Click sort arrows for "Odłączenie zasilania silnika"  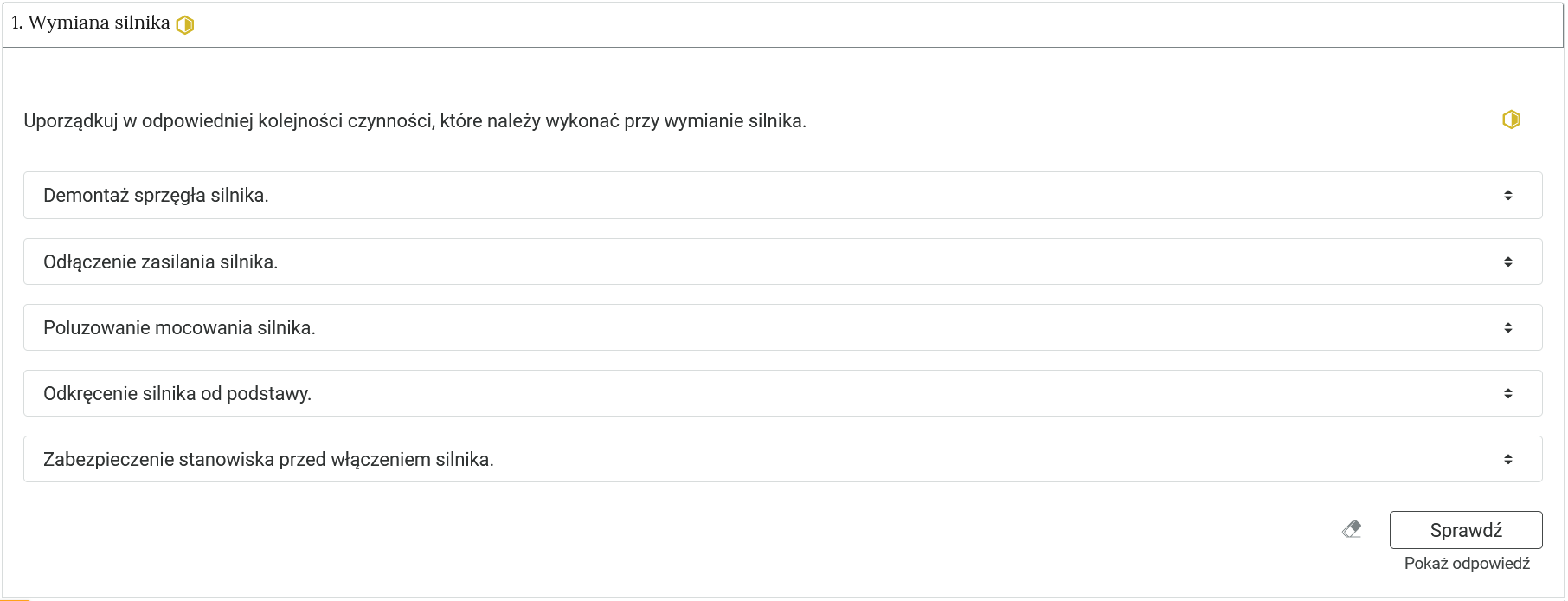point(1507,262)
